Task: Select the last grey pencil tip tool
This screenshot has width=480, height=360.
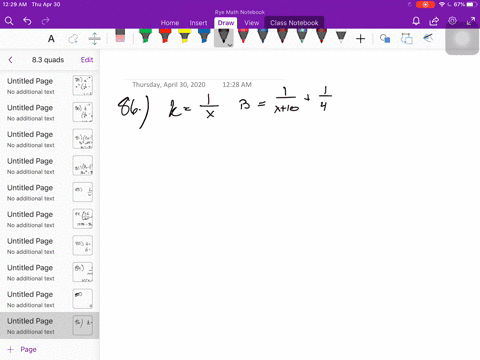Action: pos(341,37)
